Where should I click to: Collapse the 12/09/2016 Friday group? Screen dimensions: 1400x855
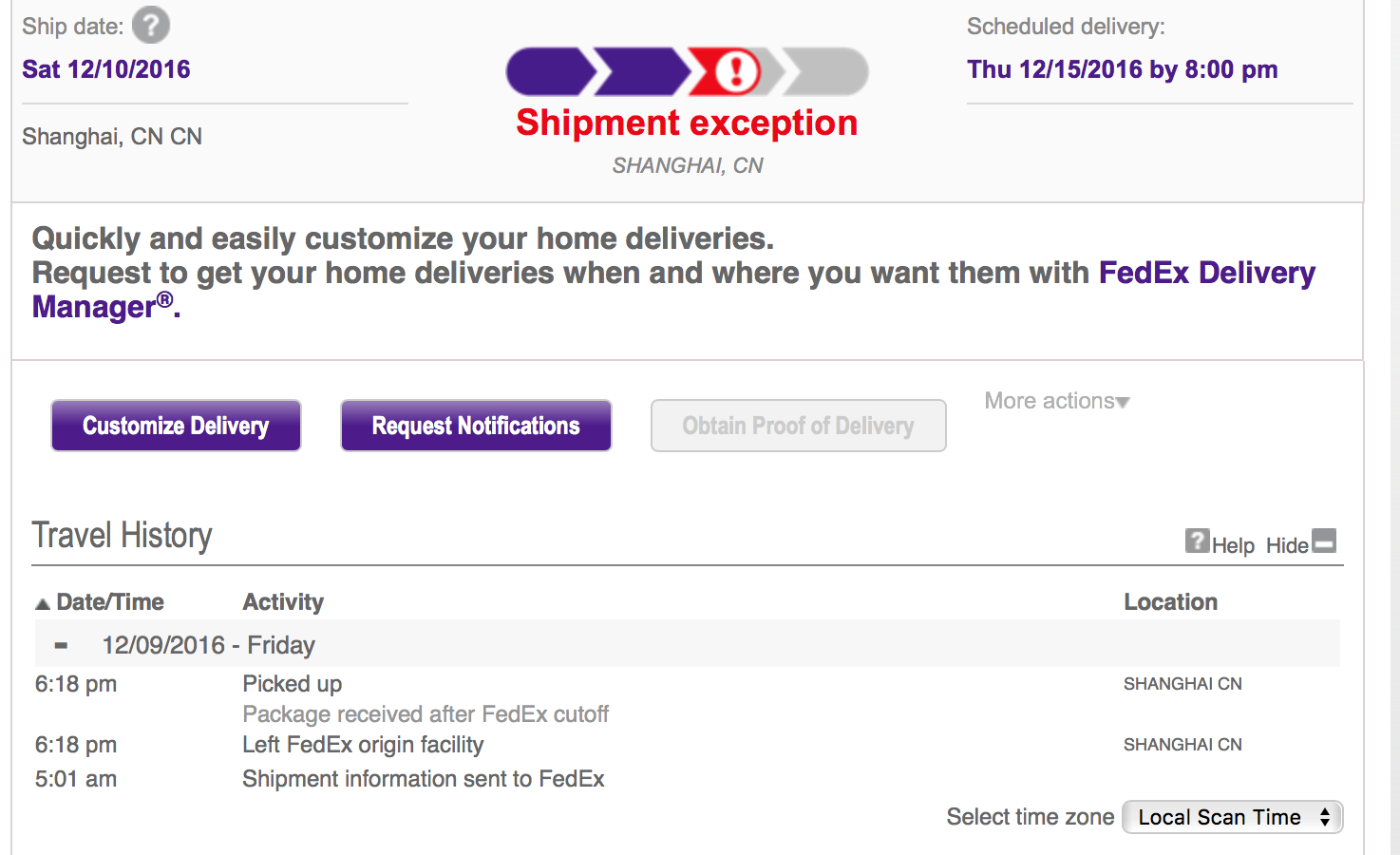pyautogui.click(x=62, y=646)
